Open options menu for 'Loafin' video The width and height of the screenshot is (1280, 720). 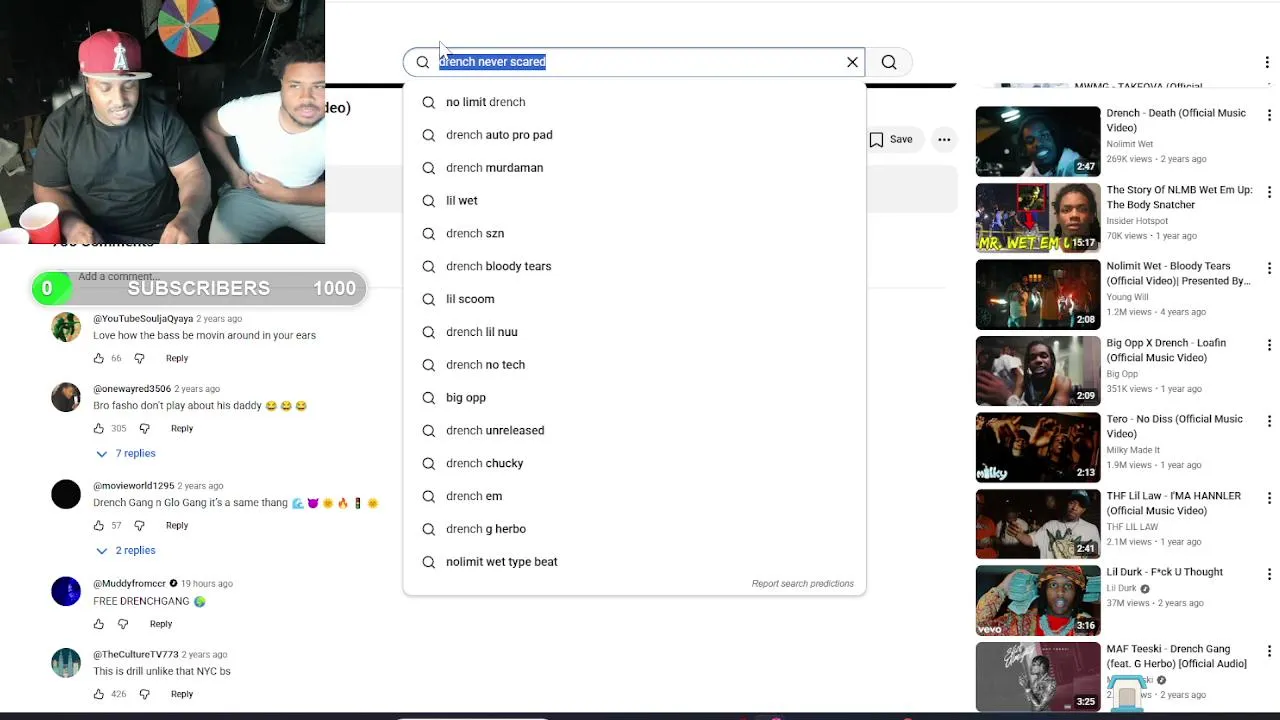[1269, 345]
